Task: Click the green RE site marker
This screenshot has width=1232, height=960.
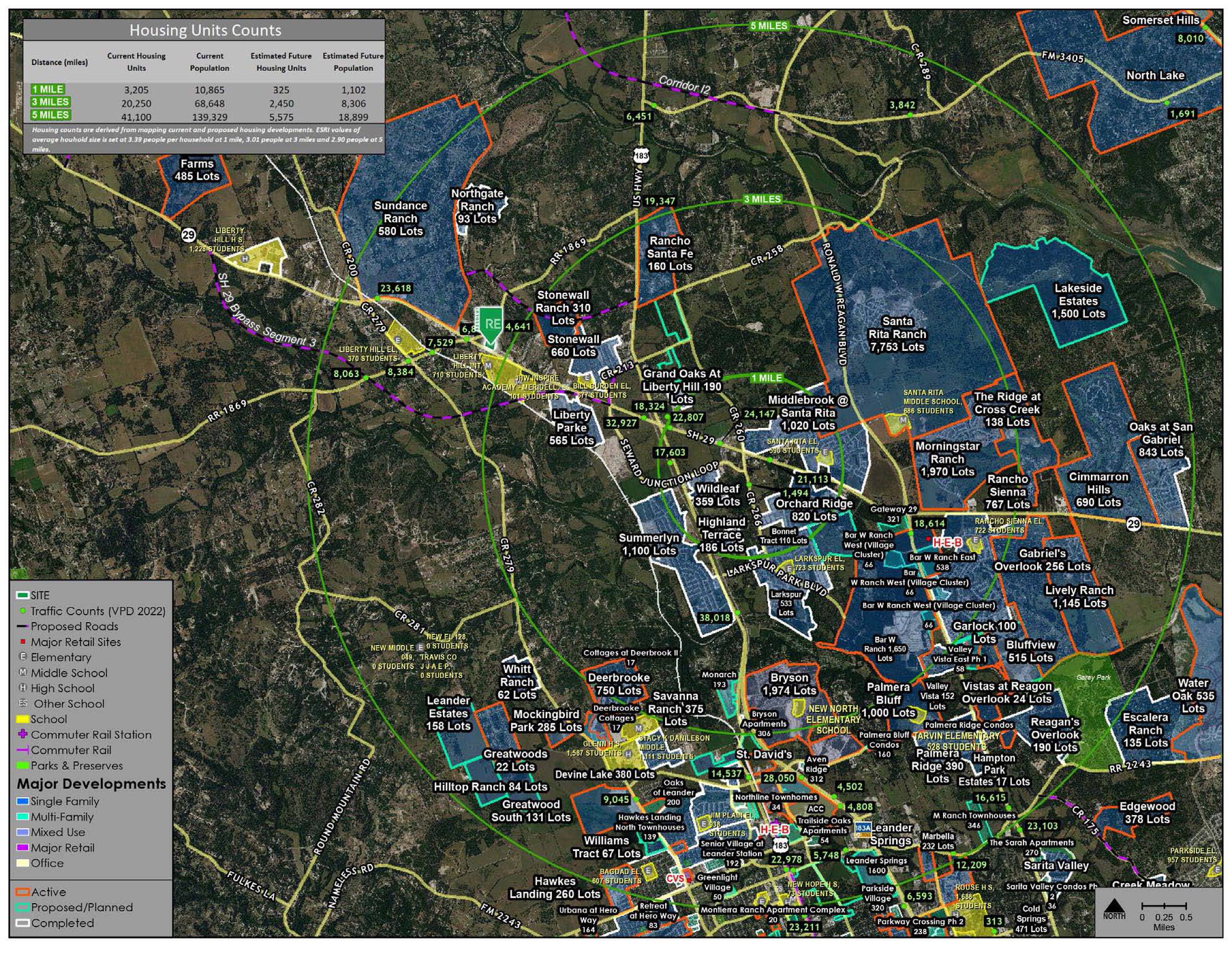Action: [492, 324]
